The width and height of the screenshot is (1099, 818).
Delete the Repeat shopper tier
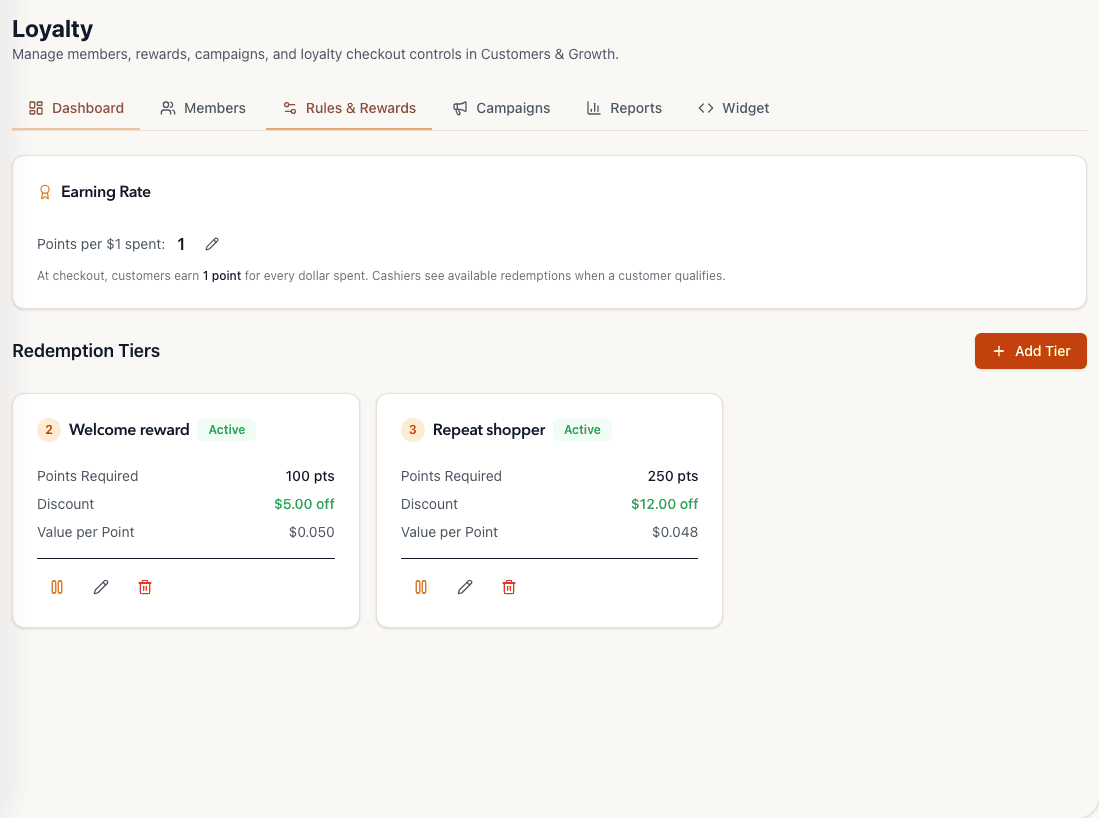[x=509, y=587]
